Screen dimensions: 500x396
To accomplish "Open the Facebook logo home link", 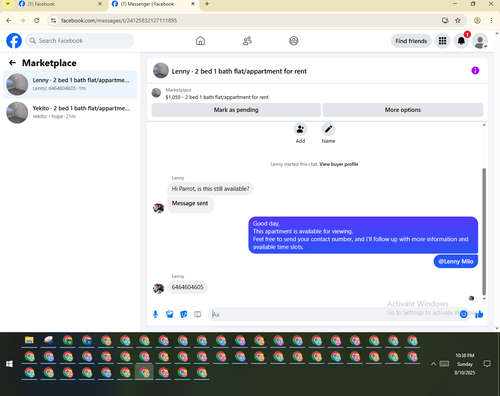I will [14, 41].
